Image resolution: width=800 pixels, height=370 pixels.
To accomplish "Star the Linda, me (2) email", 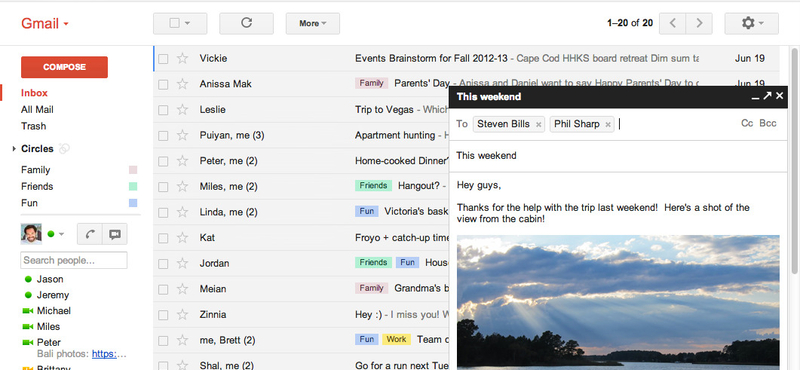I will [182, 212].
